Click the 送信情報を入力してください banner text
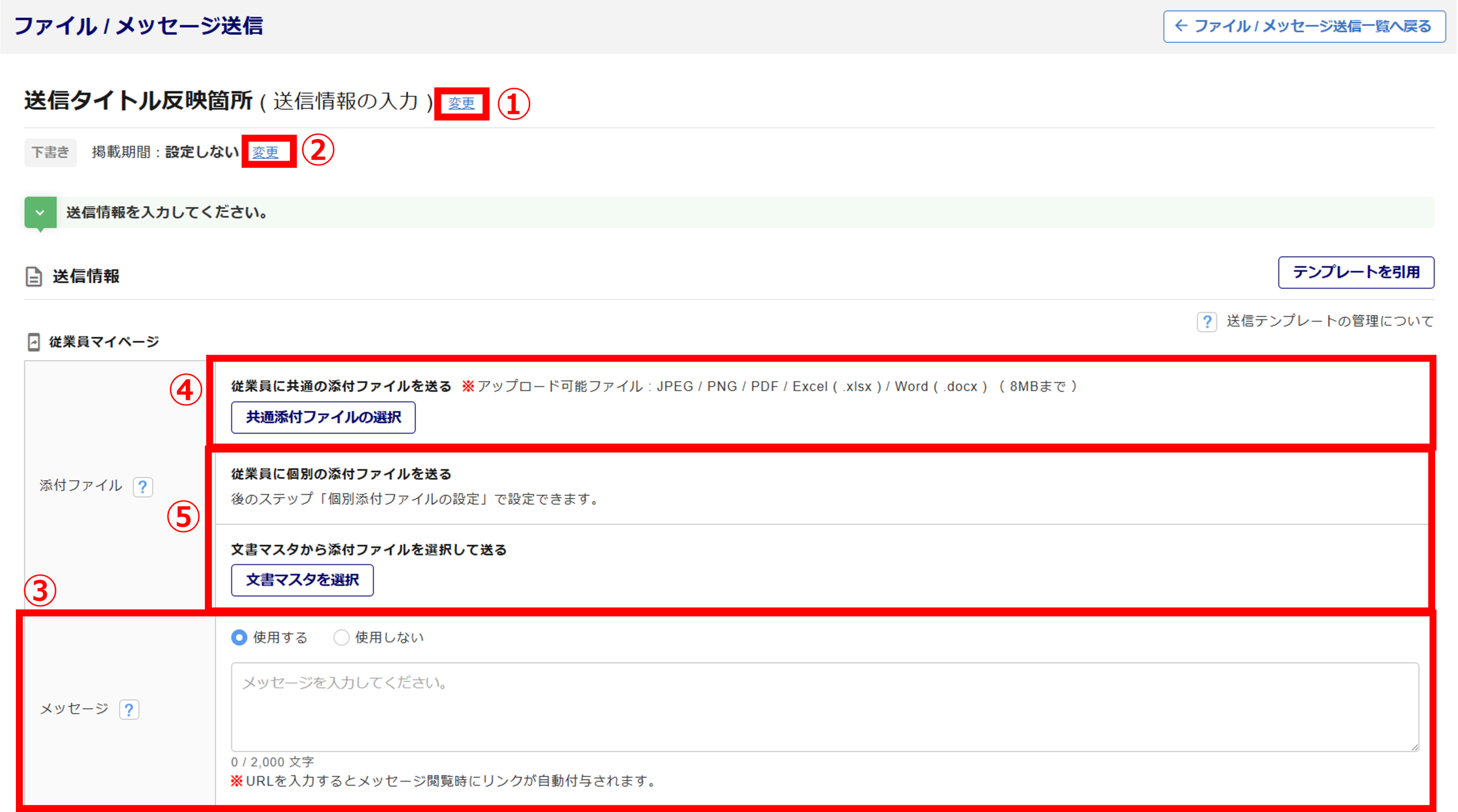Screen dimensions: 1458x812 pyautogui.click(x=166, y=212)
